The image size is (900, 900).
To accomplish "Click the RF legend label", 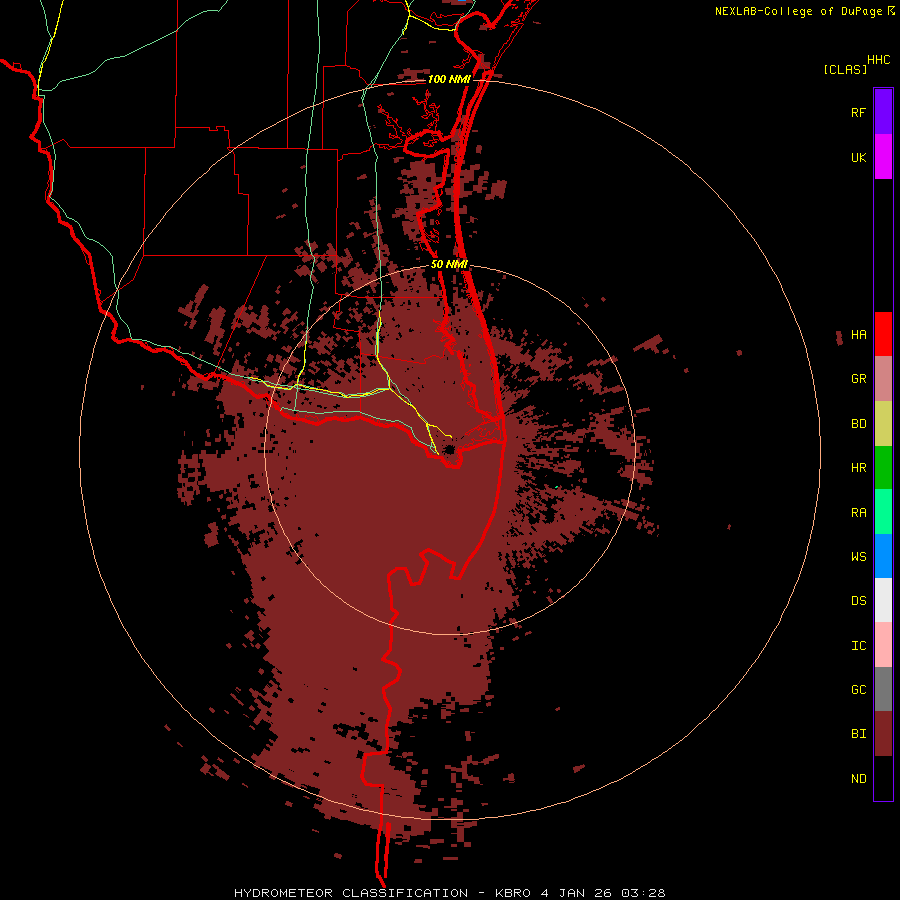I will coord(859,112).
